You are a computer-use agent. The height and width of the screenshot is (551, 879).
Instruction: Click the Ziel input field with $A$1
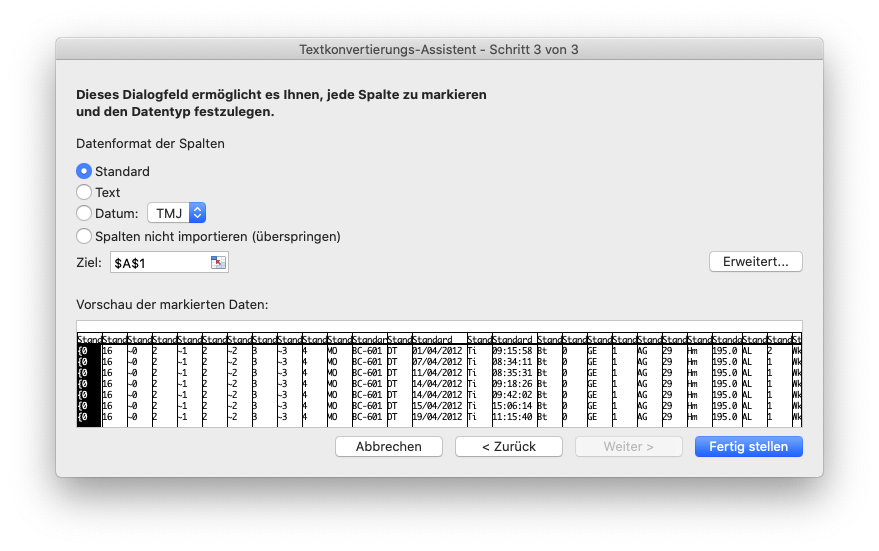(x=158, y=263)
